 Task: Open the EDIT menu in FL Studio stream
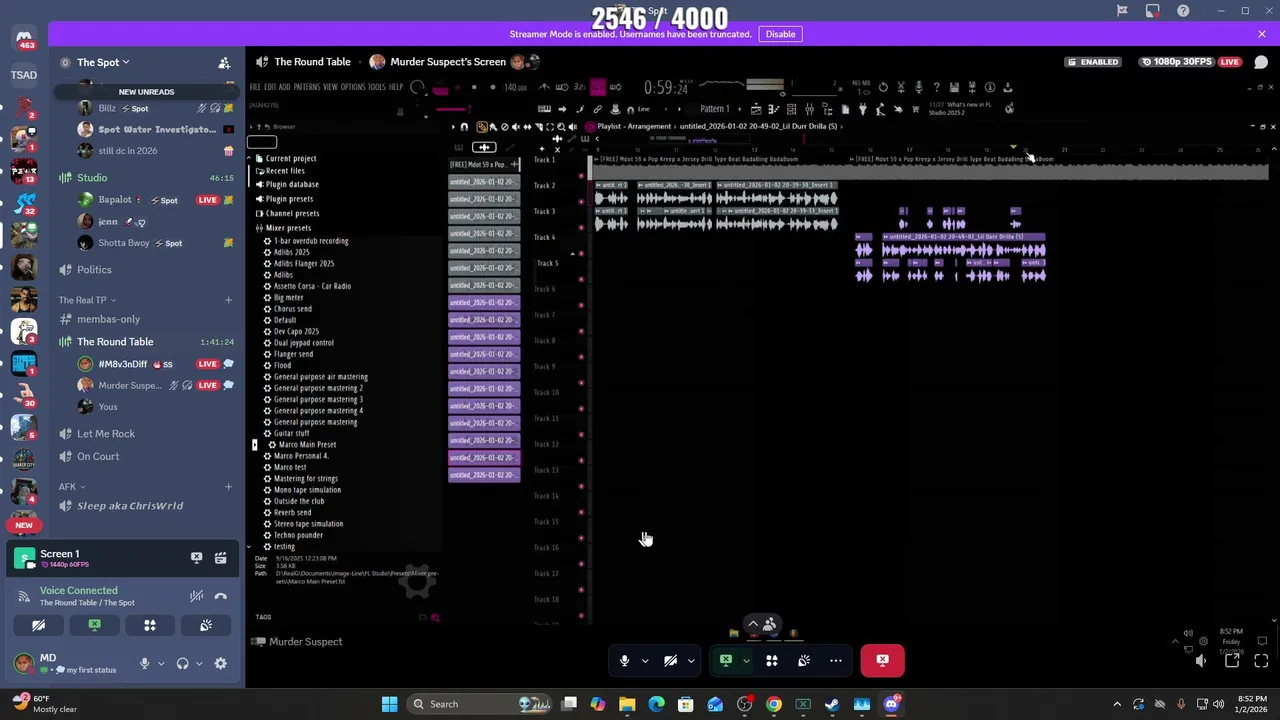tap(270, 87)
